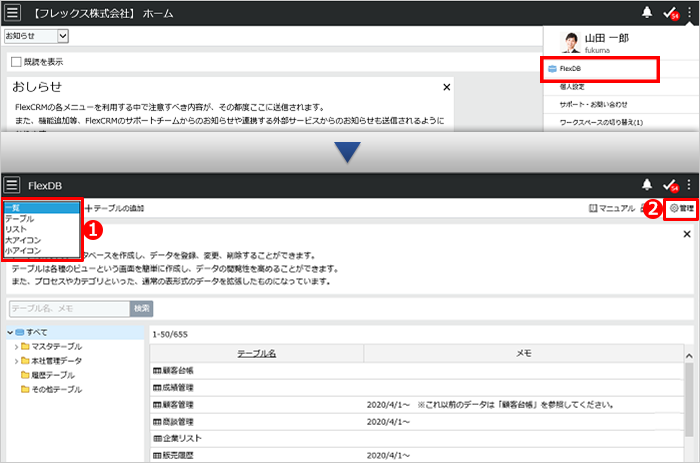
Task: Open 個人設定 in the user menu
Action: 572,87
